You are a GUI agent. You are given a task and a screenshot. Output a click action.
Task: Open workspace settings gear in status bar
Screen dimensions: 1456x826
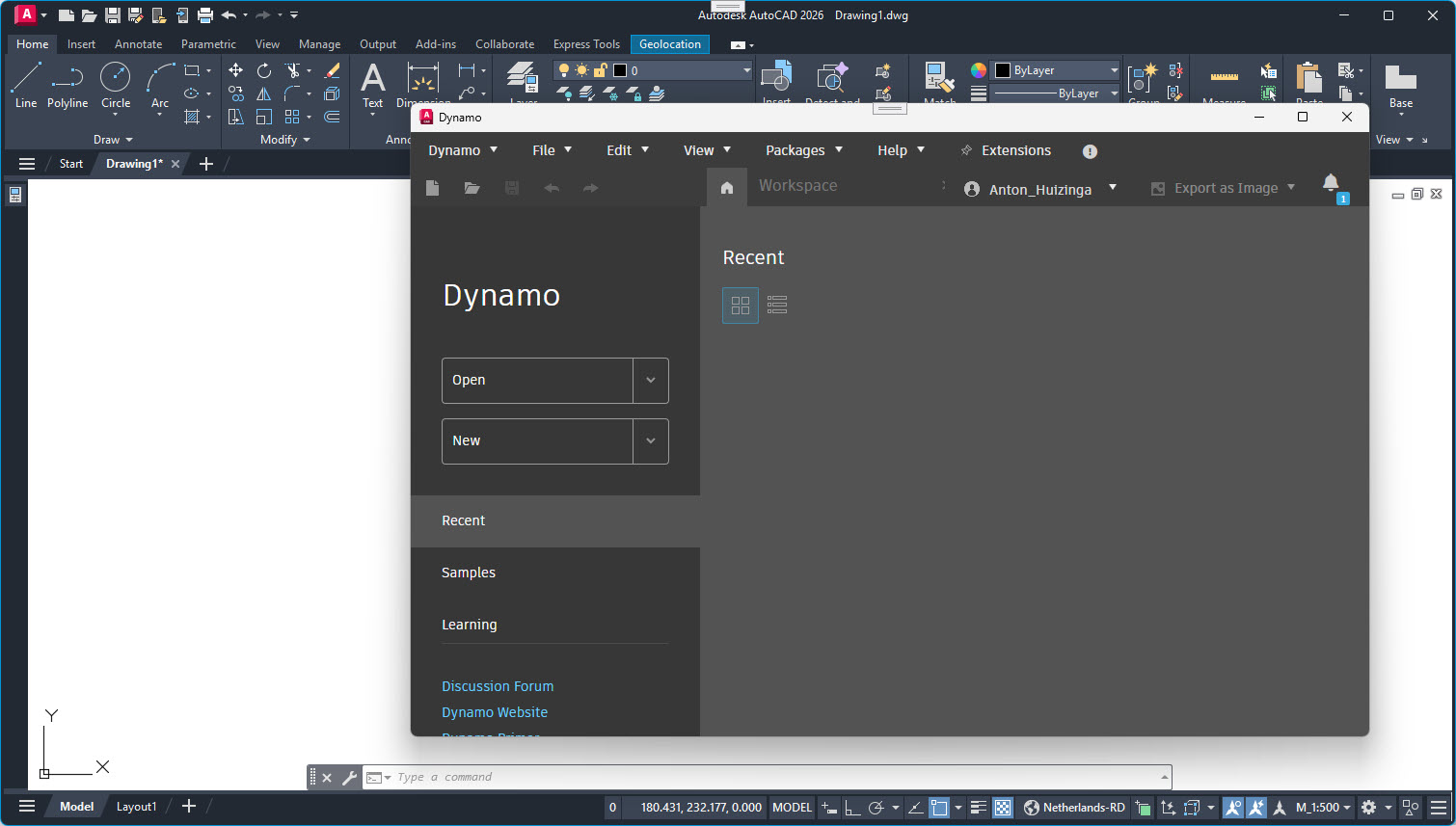tap(1368, 808)
